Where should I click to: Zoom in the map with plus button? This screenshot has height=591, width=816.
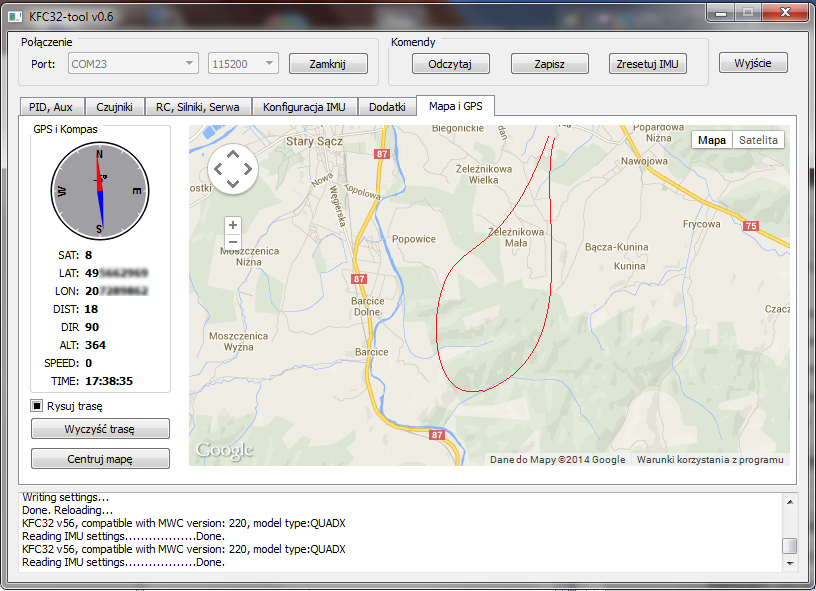pyautogui.click(x=233, y=225)
